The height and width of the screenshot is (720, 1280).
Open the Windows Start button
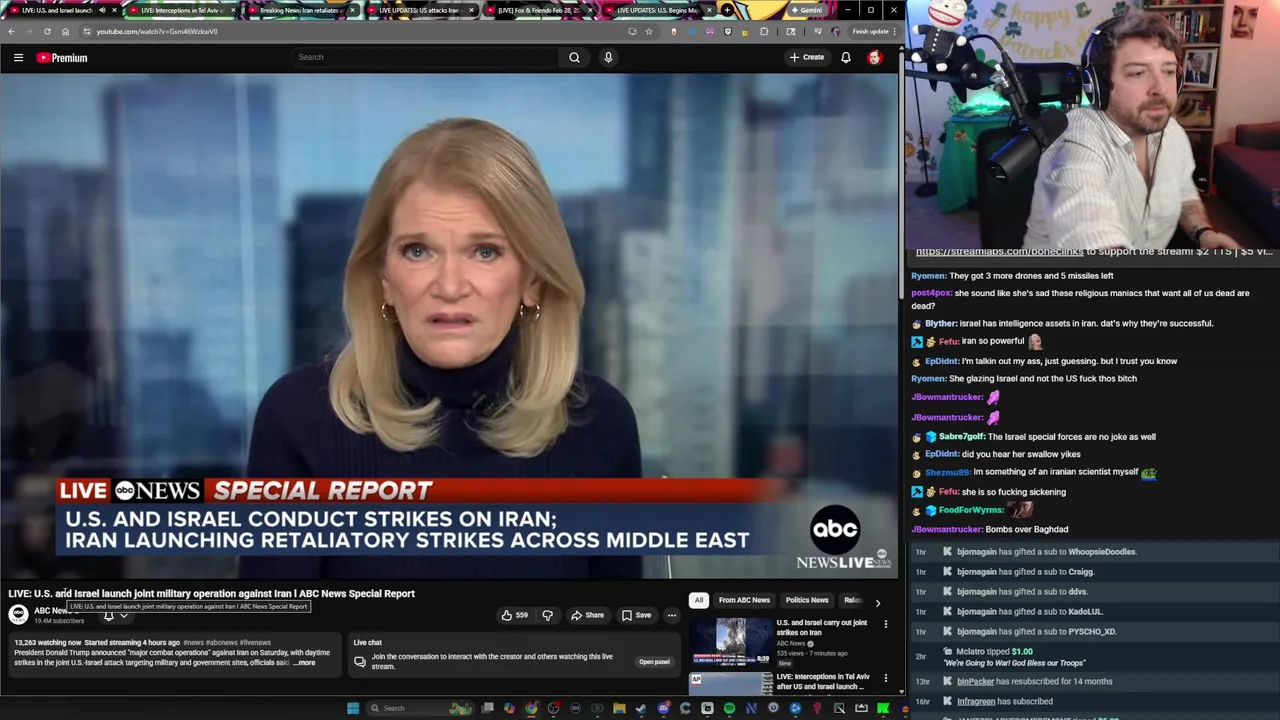pyautogui.click(x=353, y=708)
